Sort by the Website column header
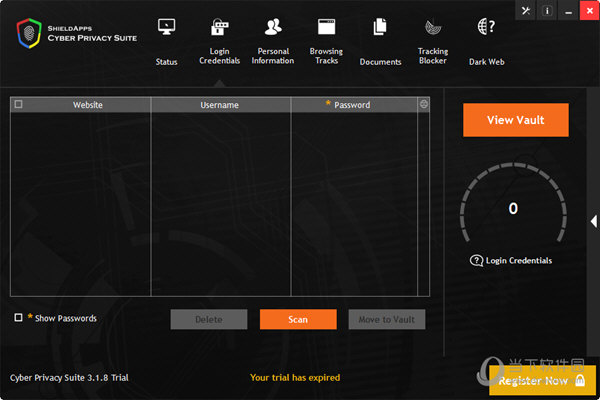This screenshot has height=400, width=600. click(88, 105)
